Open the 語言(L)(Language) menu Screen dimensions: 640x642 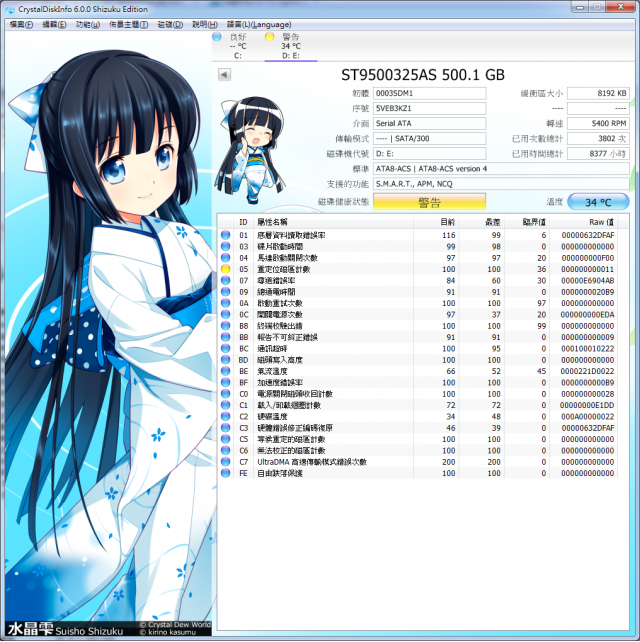(x=259, y=25)
